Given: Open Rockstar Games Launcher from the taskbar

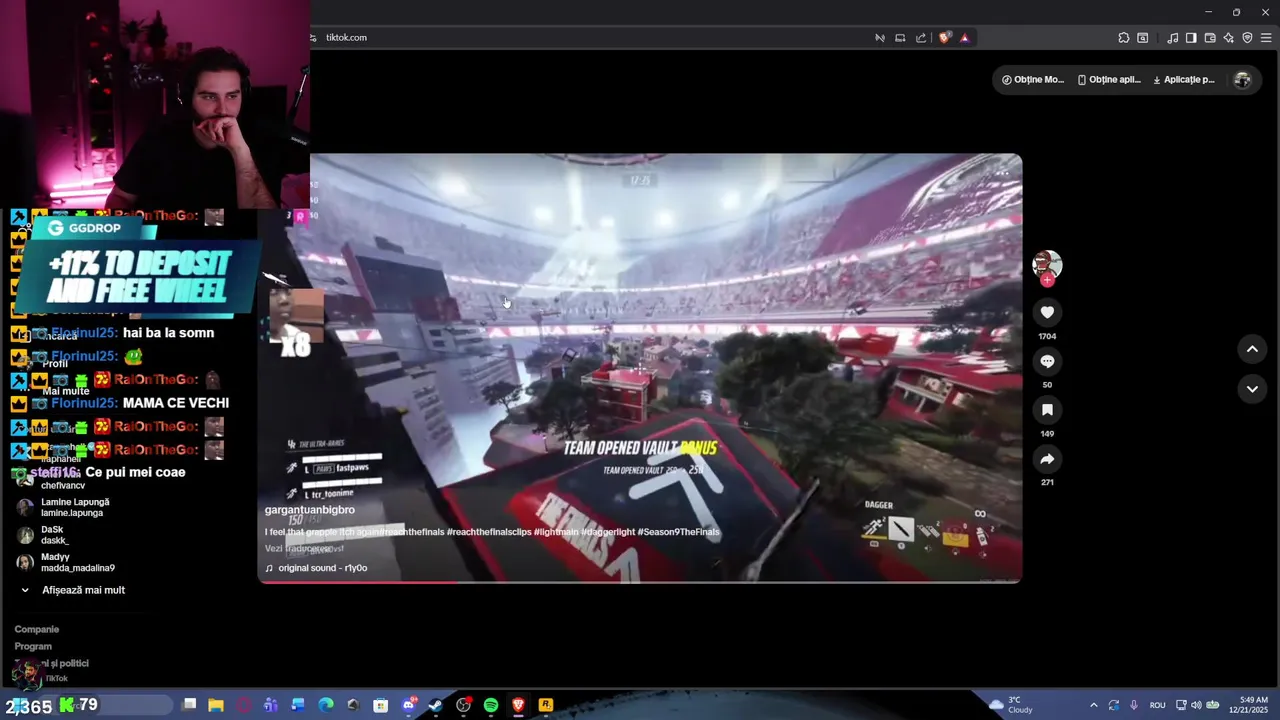Looking at the screenshot, I should coord(546,705).
